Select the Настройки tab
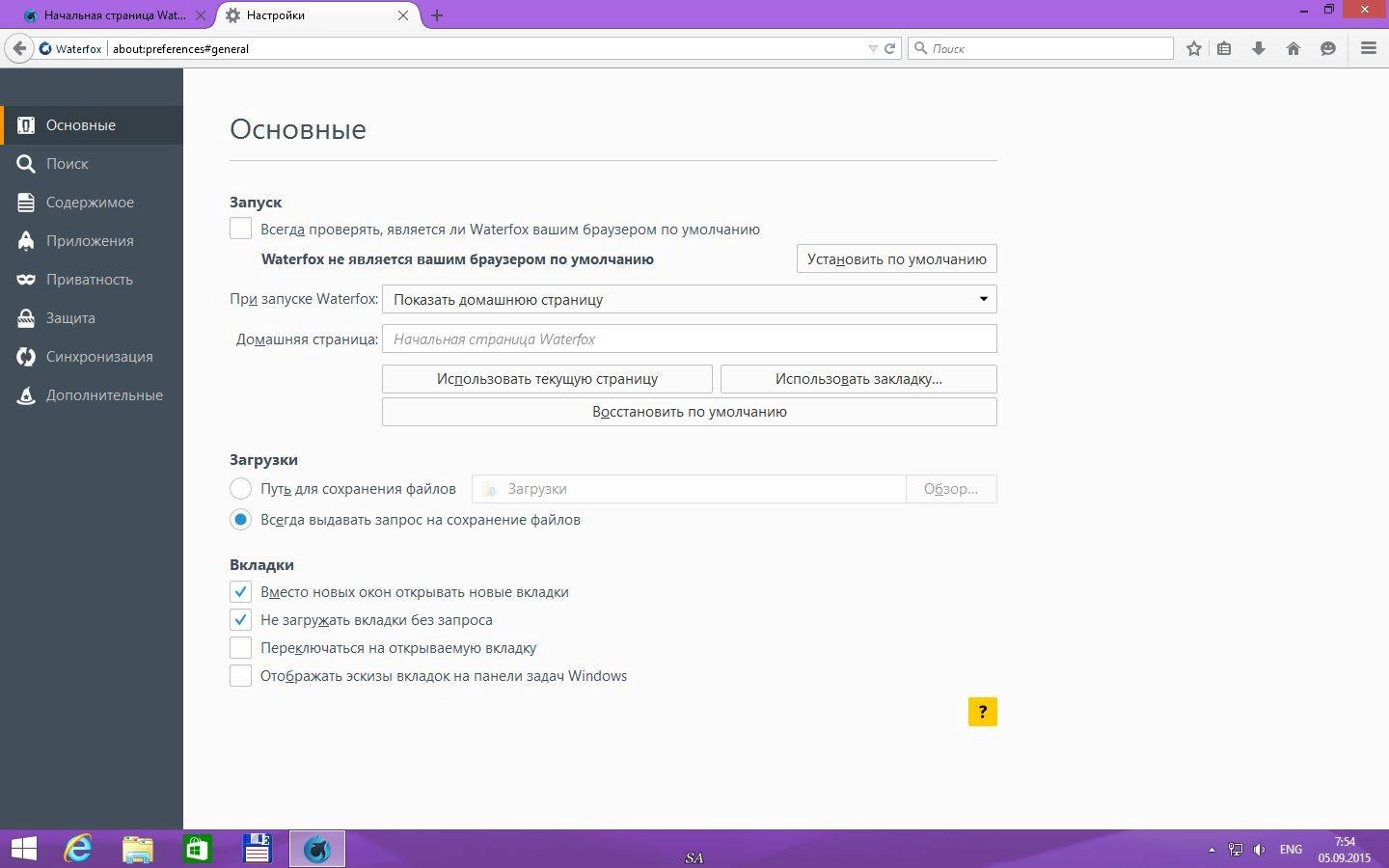Viewport: 1389px width, 868px height. 318,15
